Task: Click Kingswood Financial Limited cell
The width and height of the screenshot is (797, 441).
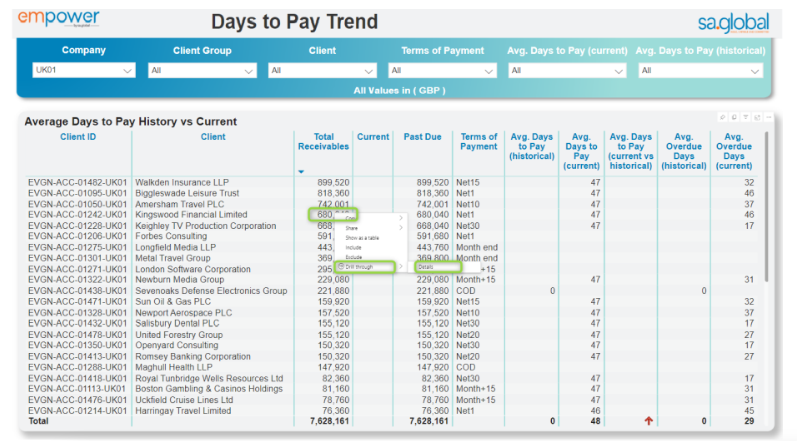Action: click(191, 215)
